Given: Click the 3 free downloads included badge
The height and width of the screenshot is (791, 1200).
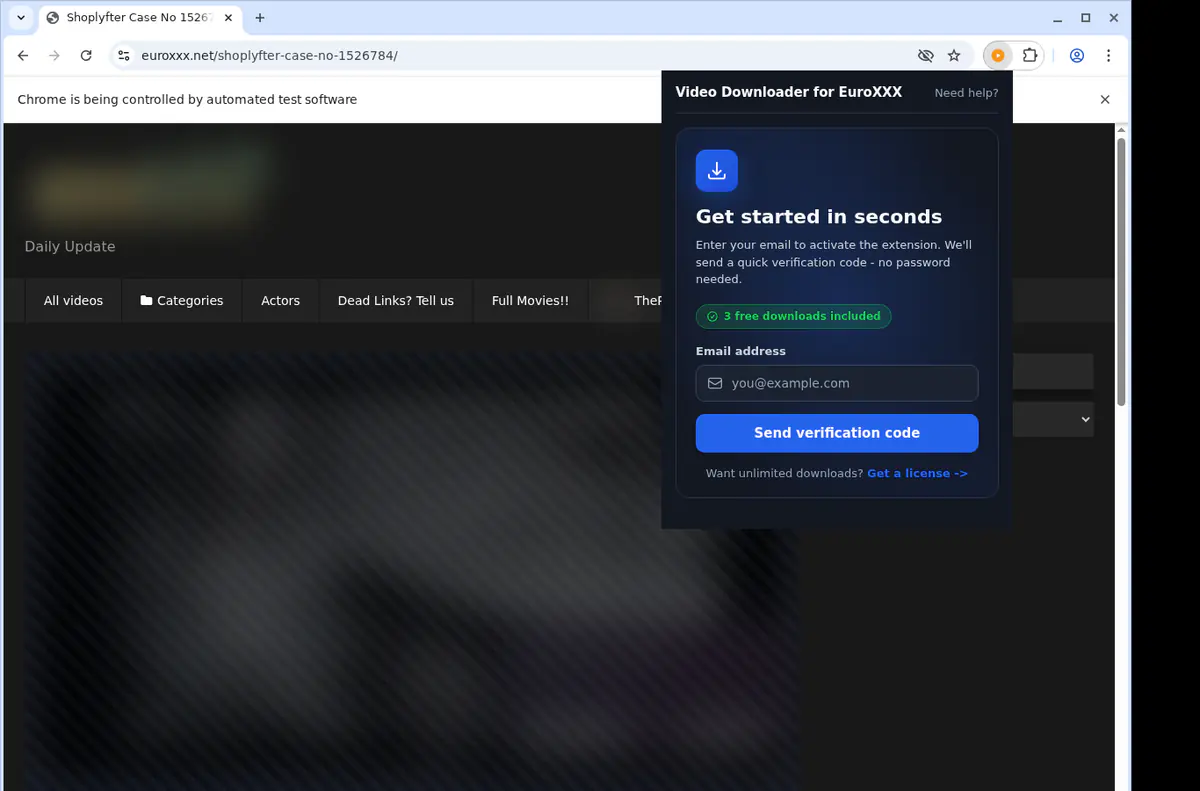Looking at the screenshot, I should 793,316.
